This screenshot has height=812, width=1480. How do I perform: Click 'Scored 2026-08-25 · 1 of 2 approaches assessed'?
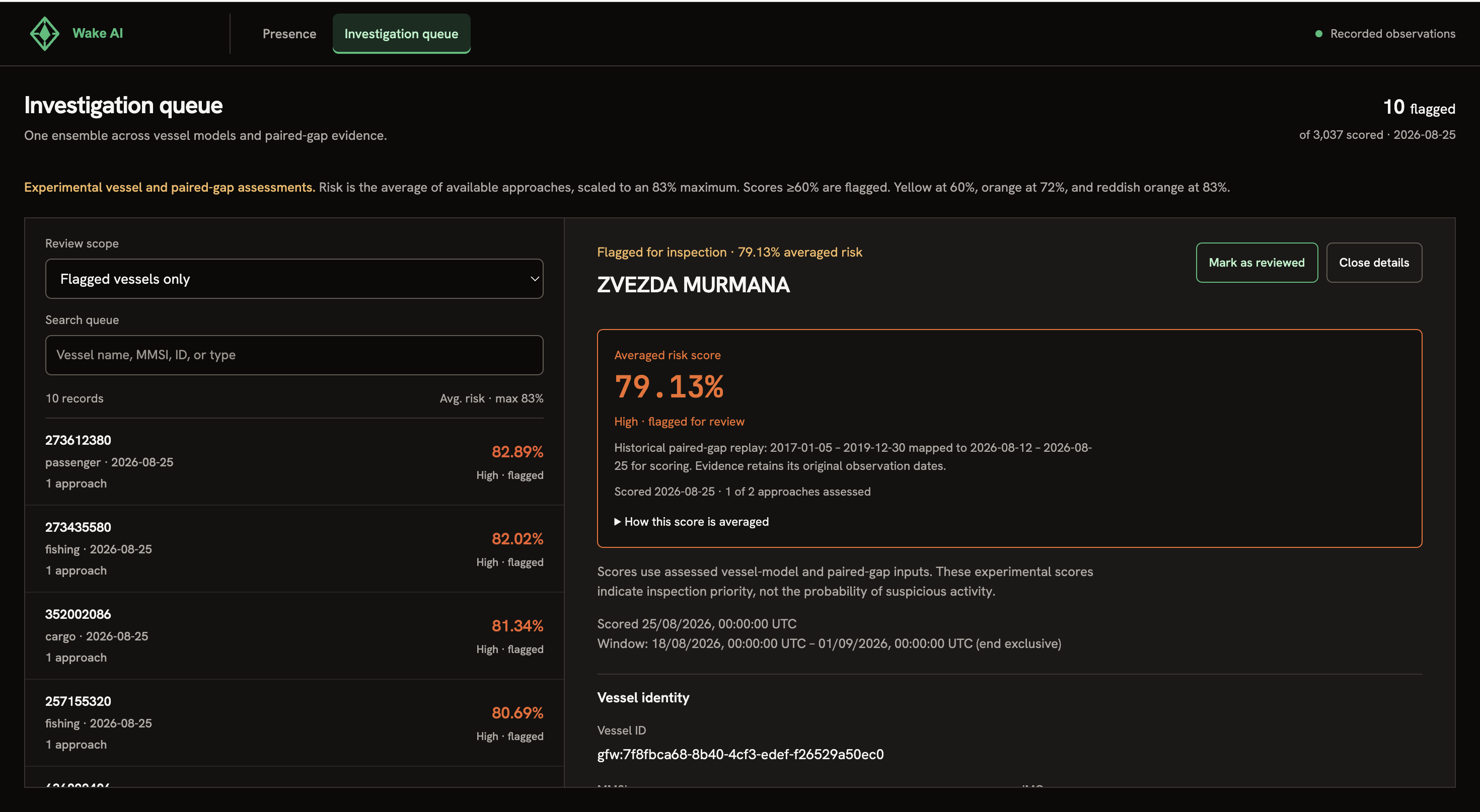(743, 492)
